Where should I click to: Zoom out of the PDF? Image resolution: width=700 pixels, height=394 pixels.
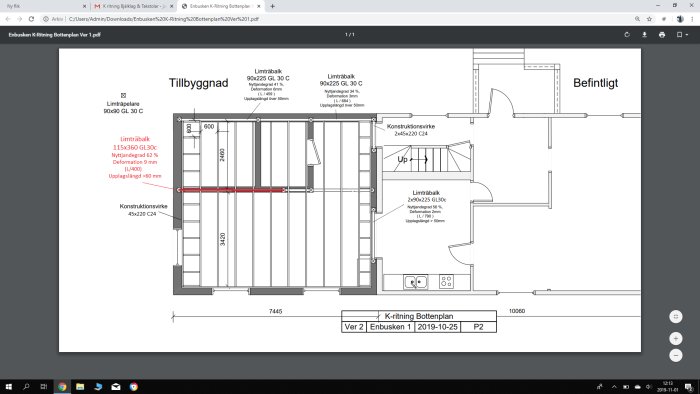pos(675,355)
